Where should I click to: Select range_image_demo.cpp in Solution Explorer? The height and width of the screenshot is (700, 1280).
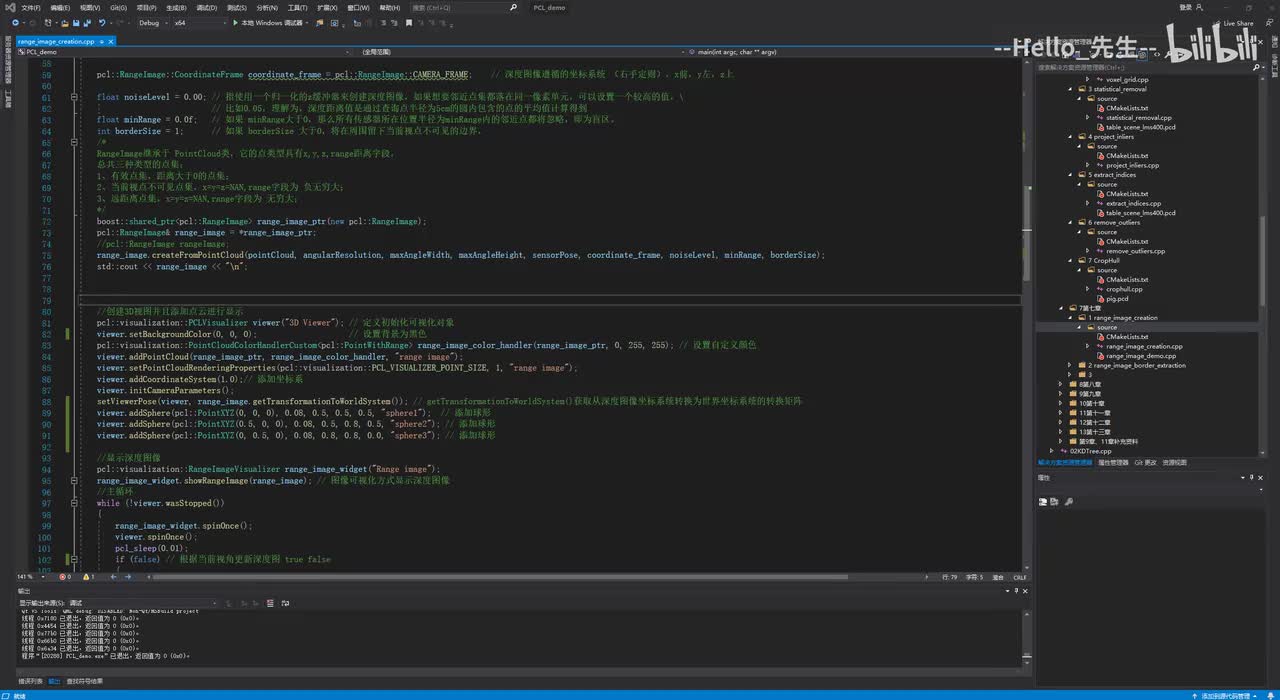tap(1141, 356)
